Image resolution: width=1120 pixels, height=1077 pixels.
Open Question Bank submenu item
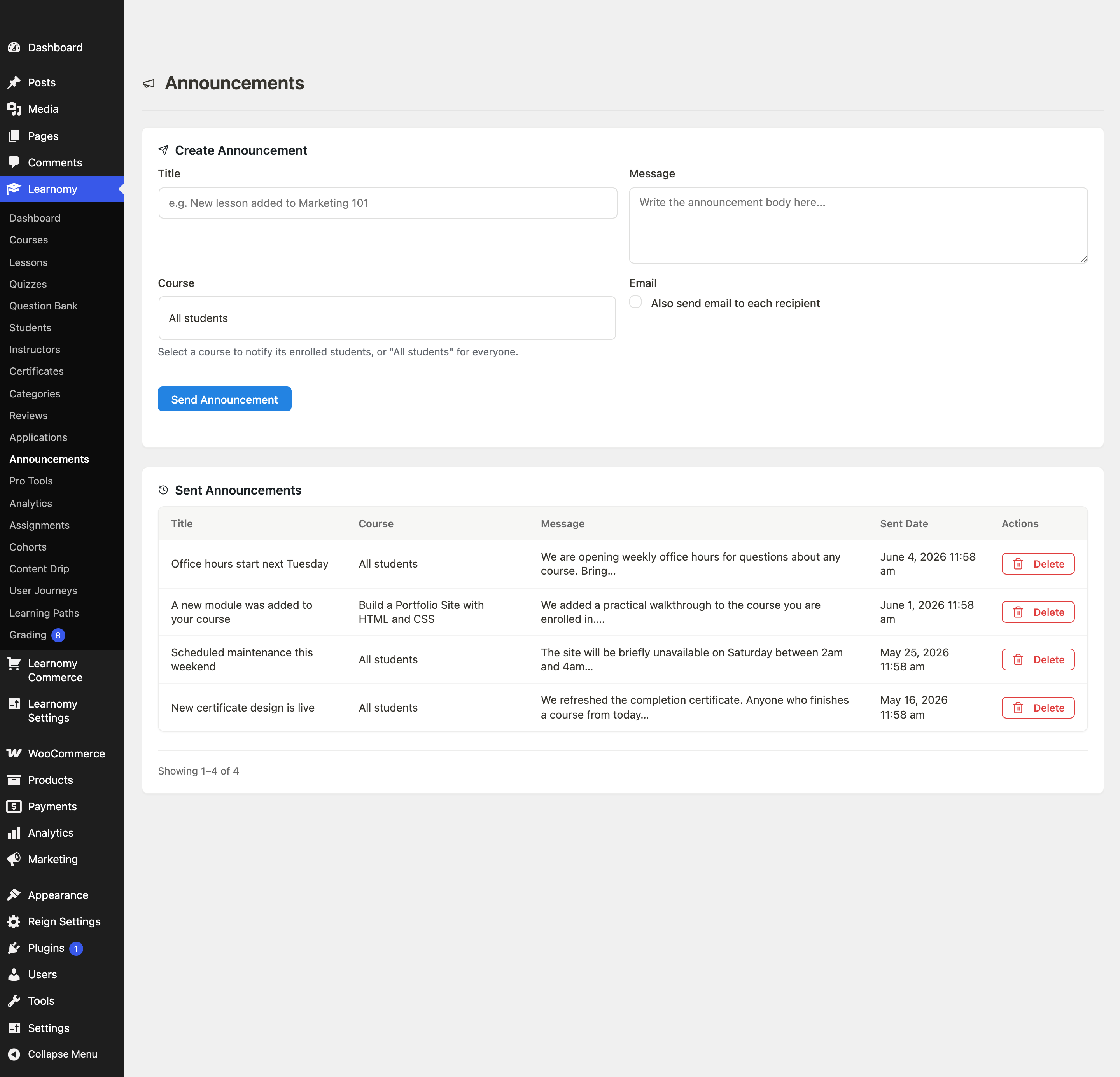coord(44,306)
